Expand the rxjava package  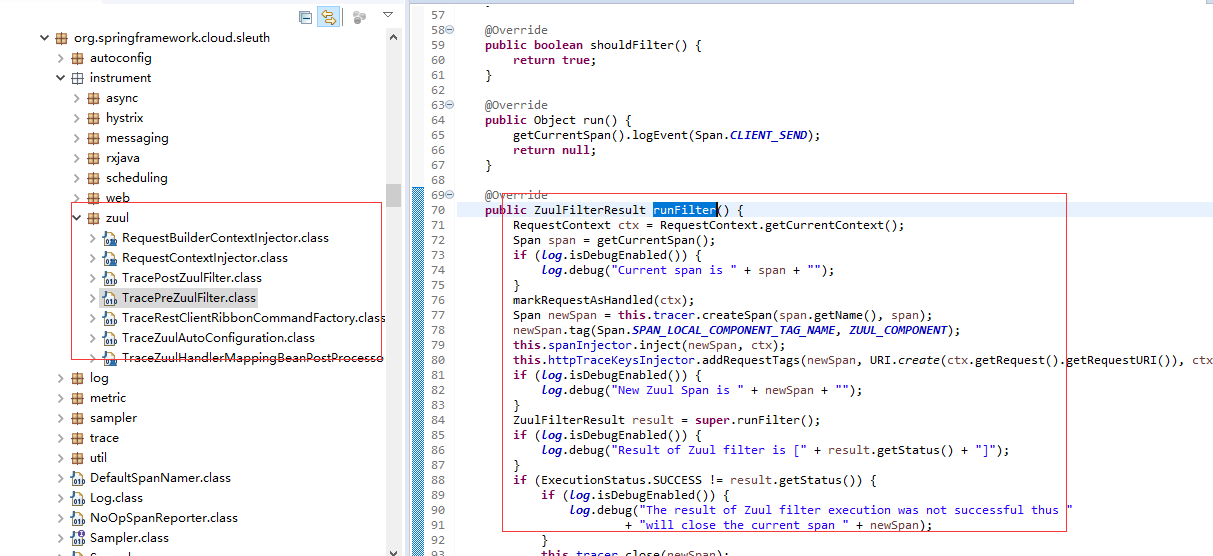pyautogui.click(x=76, y=158)
